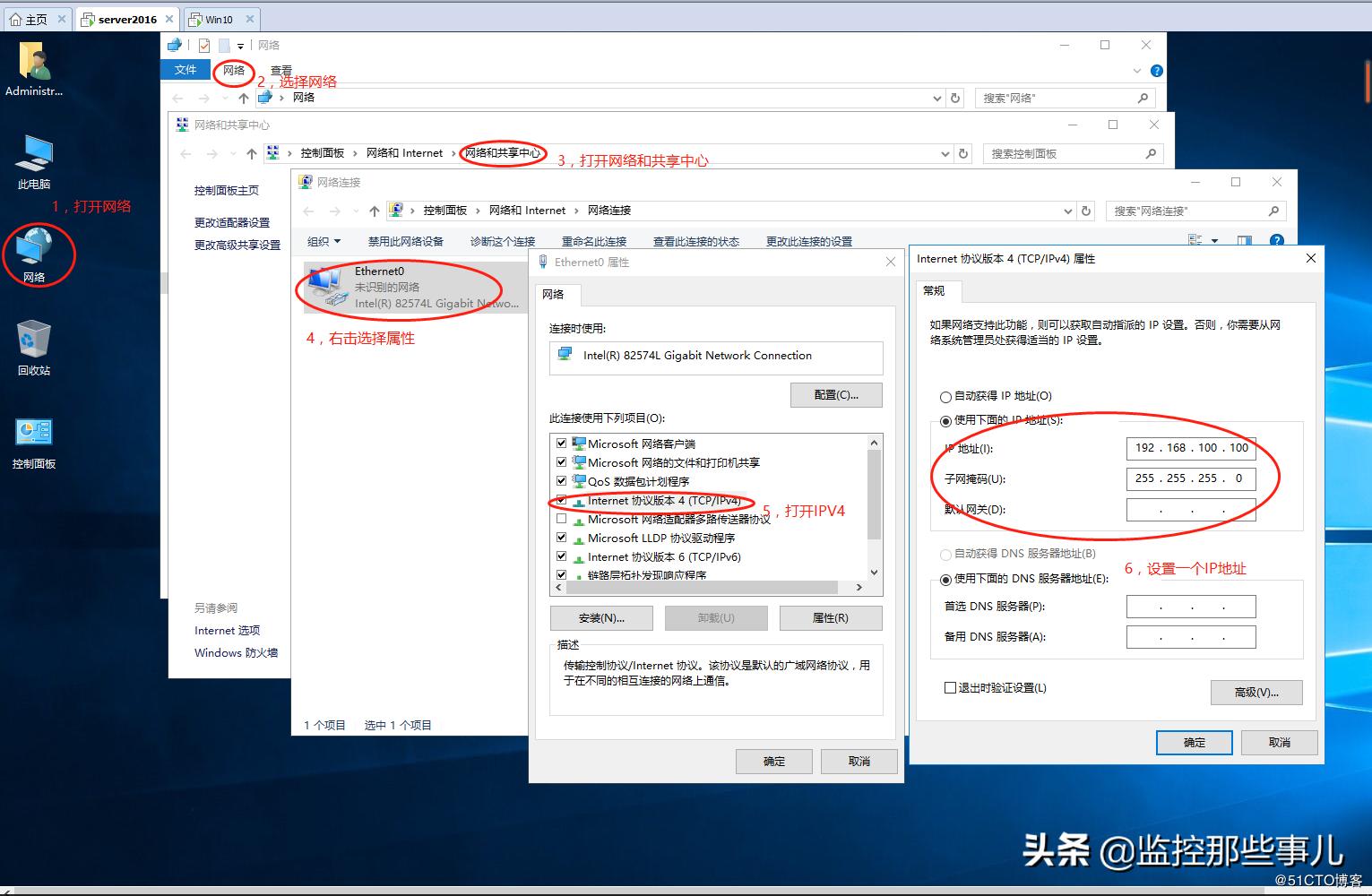Open the 网络 desktop icon
Image resolution: width=1372 pixels, height=896 pixels.
37,255
